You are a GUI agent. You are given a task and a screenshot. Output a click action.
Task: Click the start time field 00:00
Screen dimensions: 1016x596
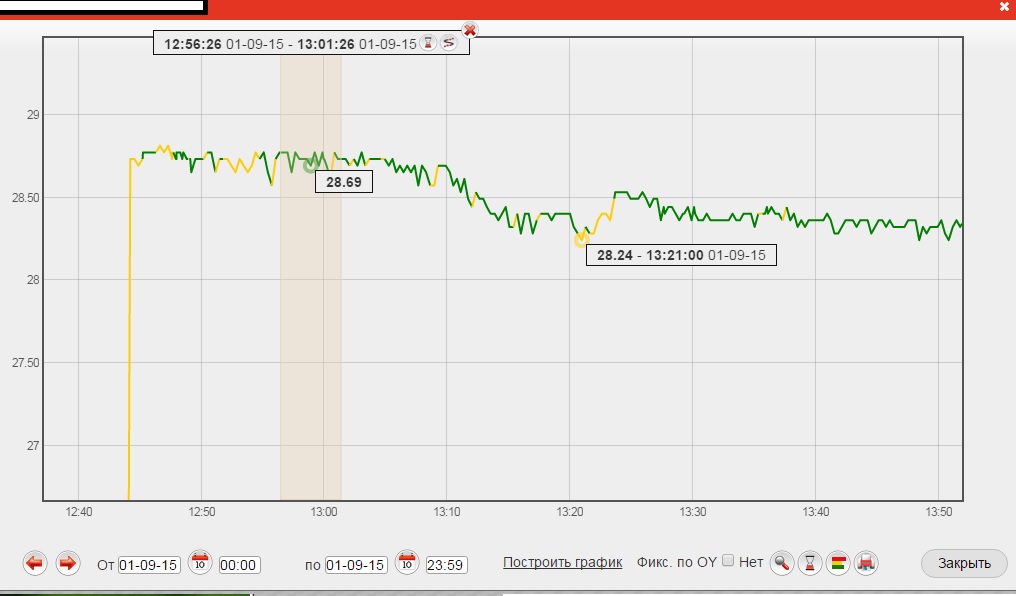239,565
